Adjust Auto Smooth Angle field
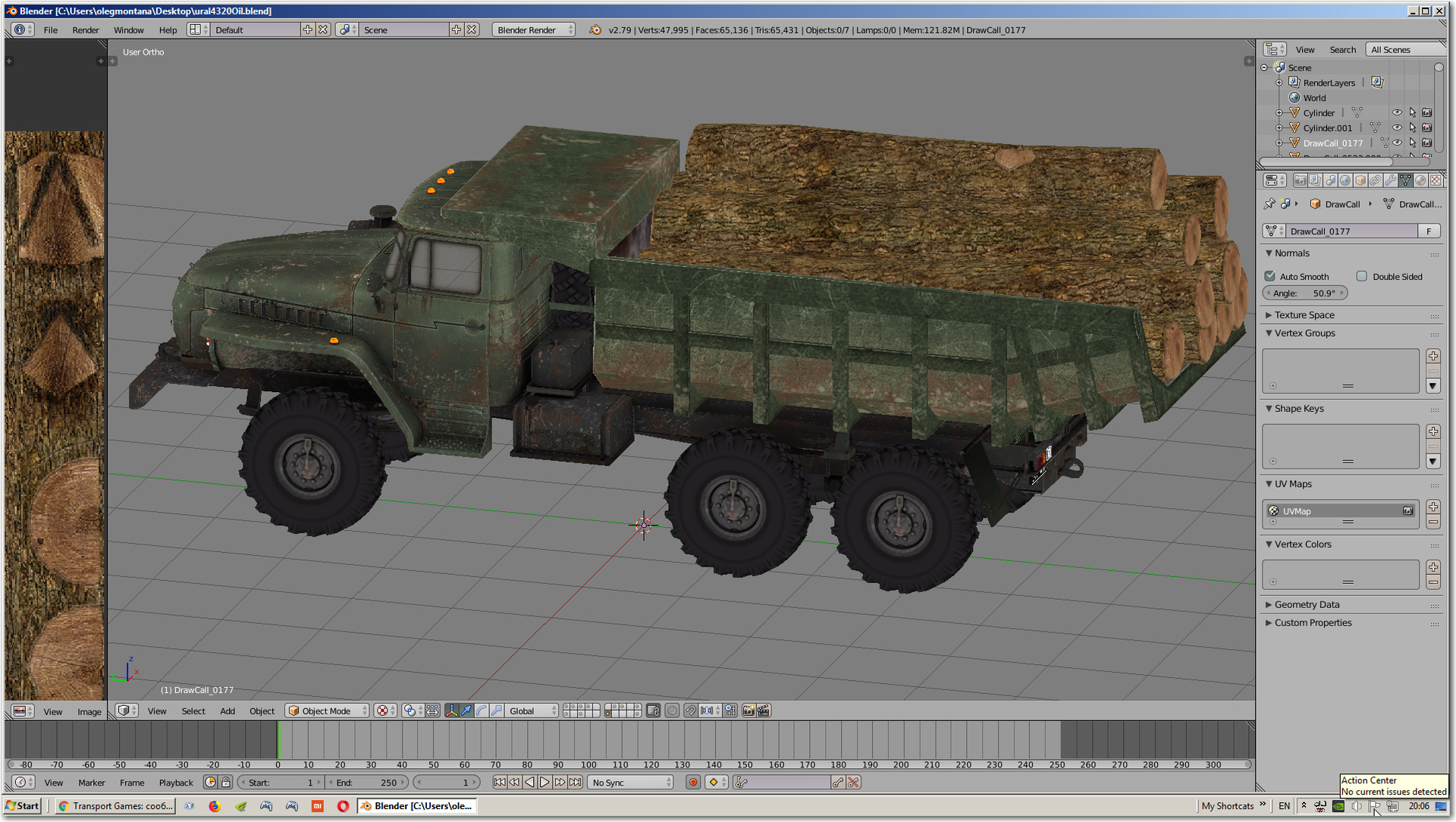The image size is (1456, 822). [x=1305, y=293]
